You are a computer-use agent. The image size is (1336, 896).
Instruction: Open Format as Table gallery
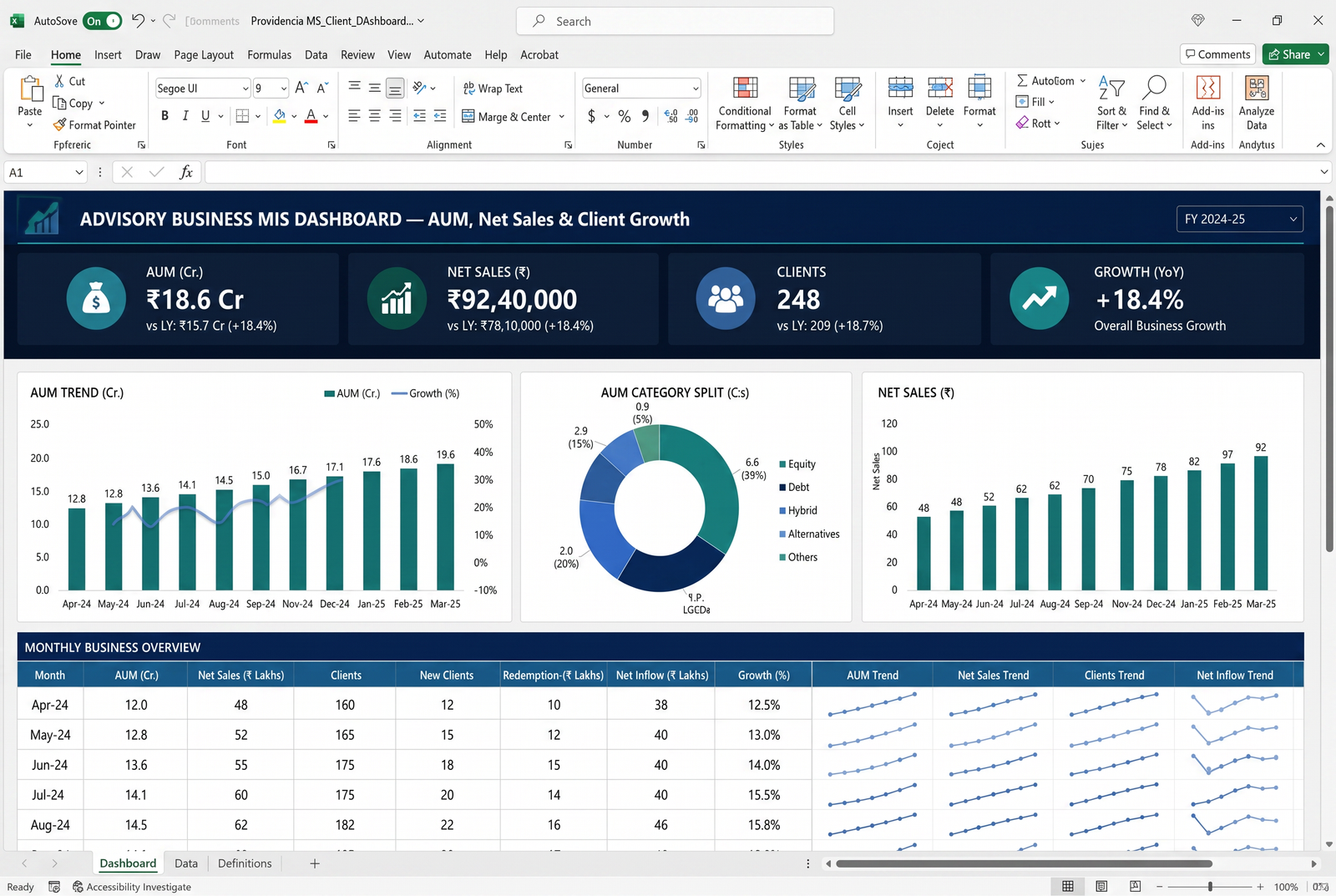point(801,104)
